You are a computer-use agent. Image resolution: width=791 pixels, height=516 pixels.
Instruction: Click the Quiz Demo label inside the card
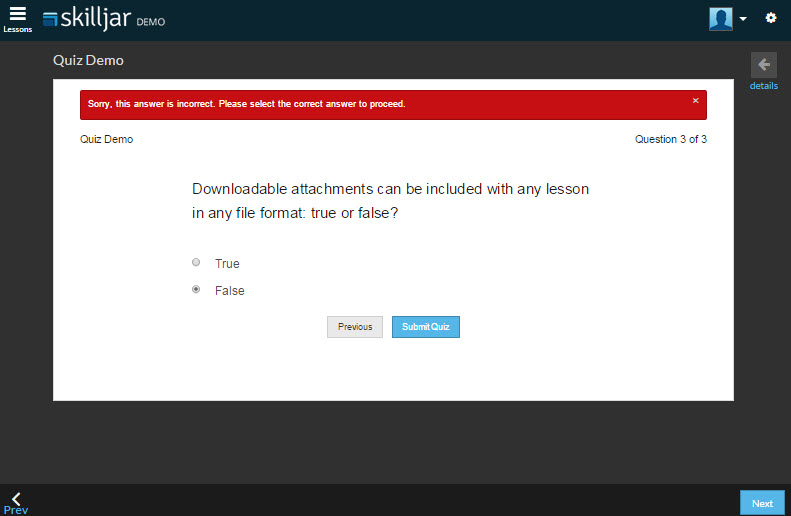pyautogui.click(x=106, y=139)
